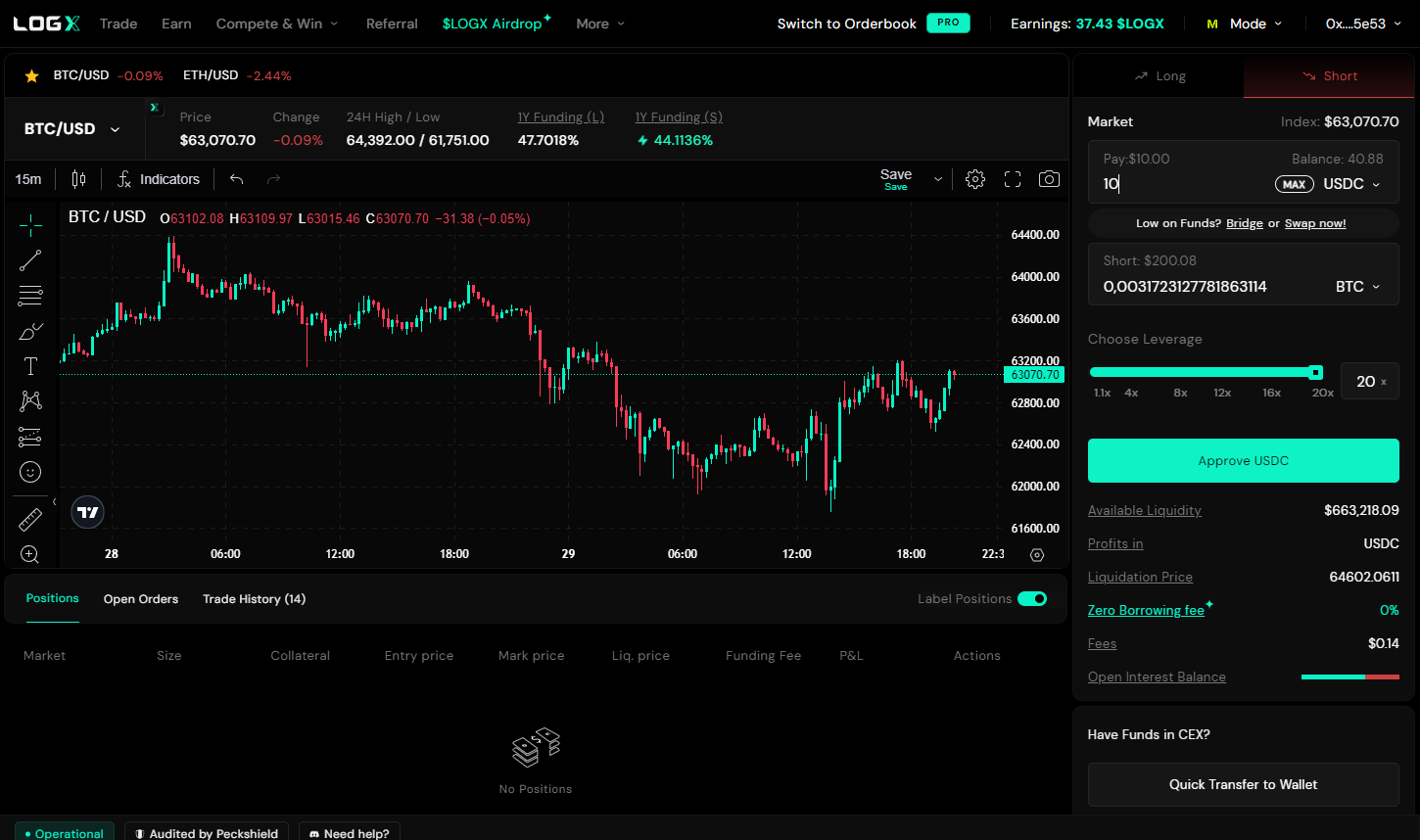Take a chart snapshot with camera icon

click(x=1049, y=179)
